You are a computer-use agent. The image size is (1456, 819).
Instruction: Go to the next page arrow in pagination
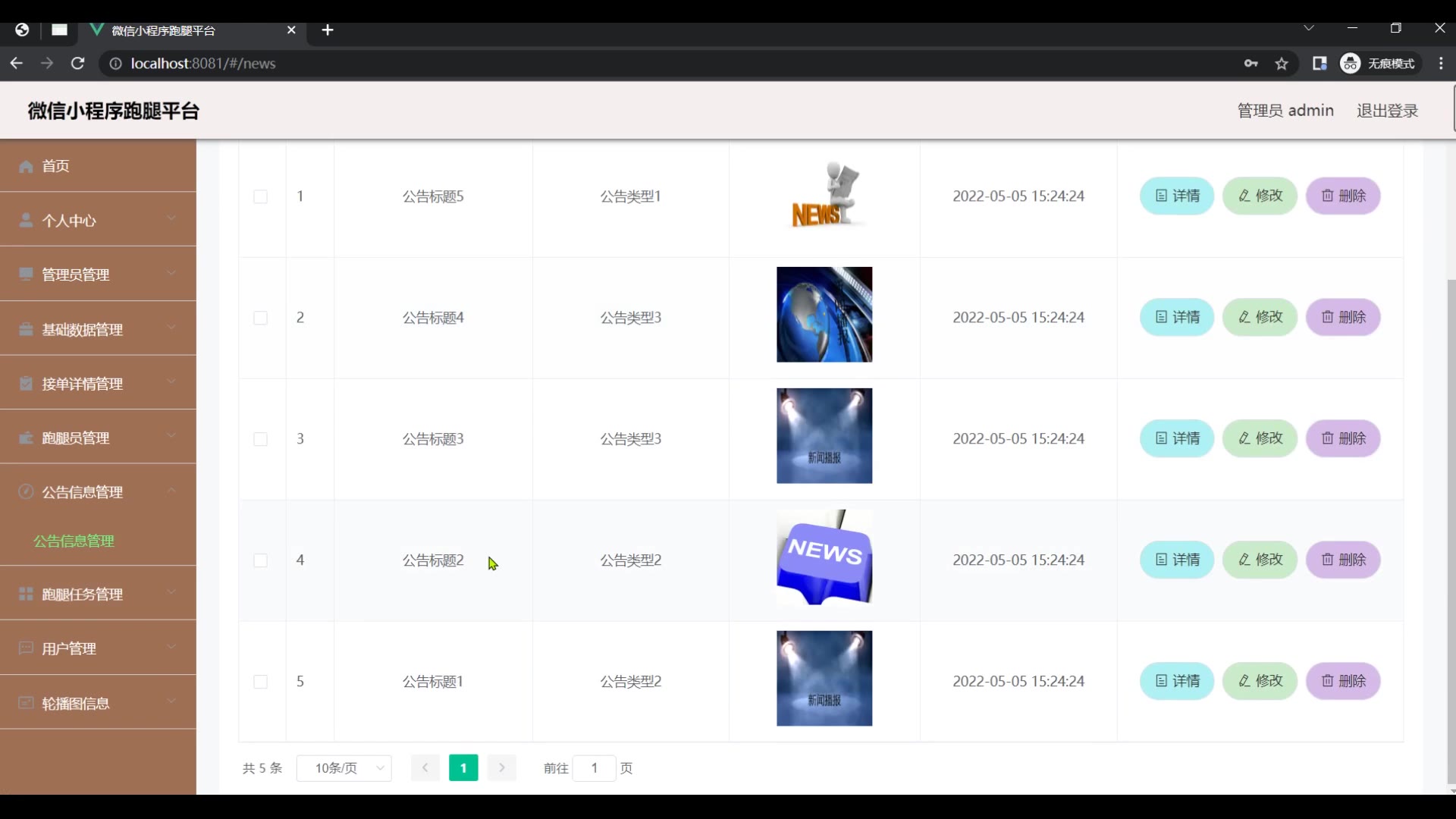click(502, 768)
